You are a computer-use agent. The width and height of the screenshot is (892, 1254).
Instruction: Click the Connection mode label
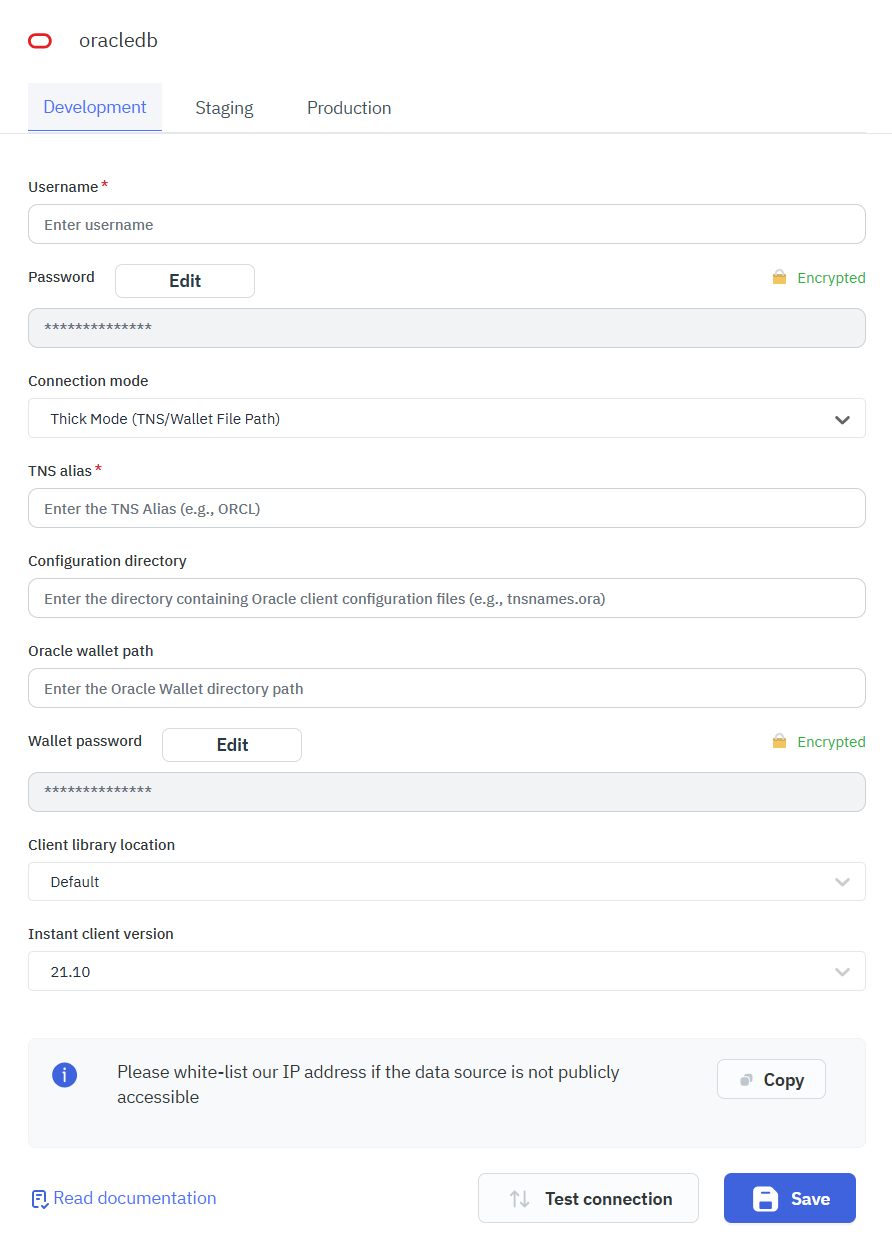click(x=88, y=381)
